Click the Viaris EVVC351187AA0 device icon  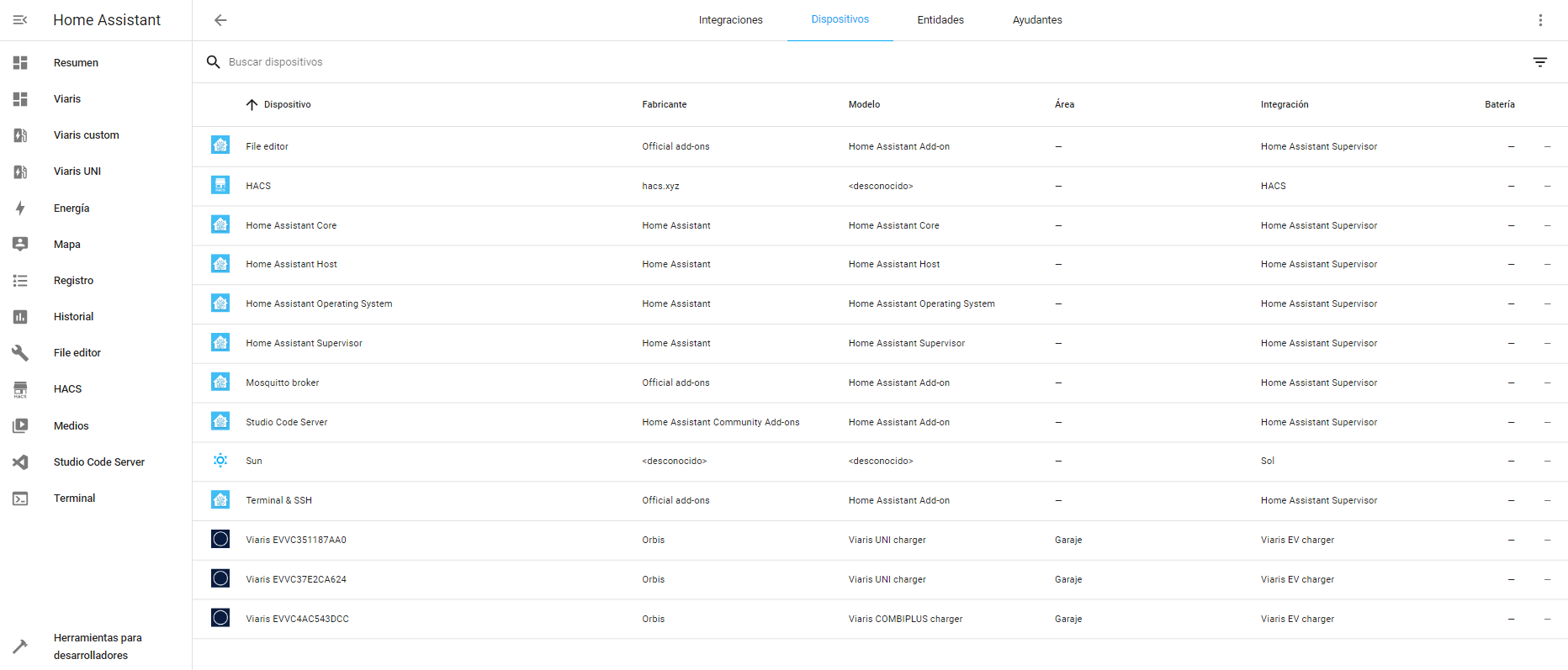[220, 539]
